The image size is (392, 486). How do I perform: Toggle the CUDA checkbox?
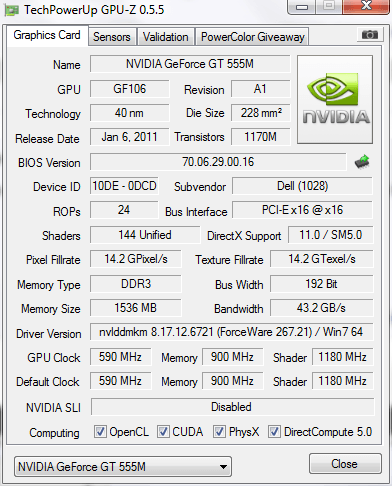(163, 431)
